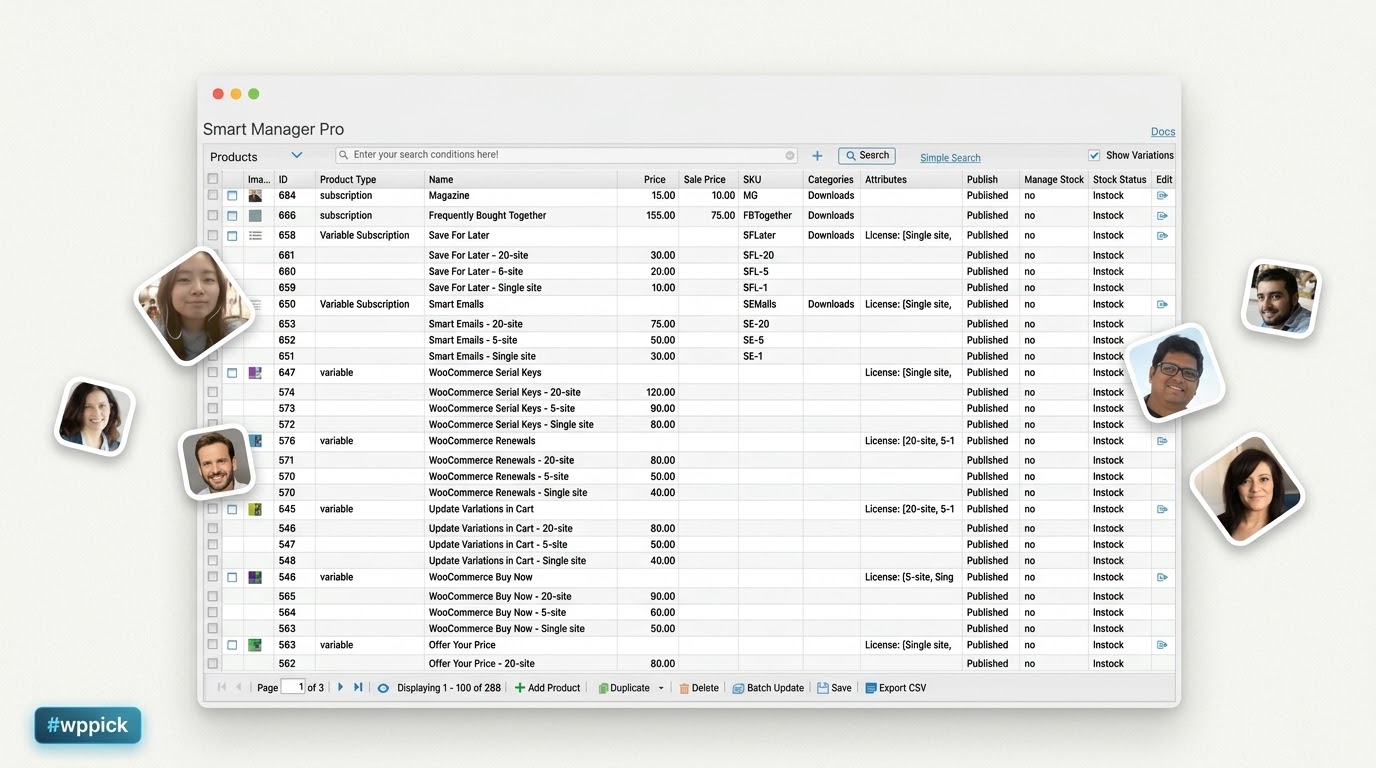Click the edit icon for Magazine row
The image size is (1376, 768).
pyautogui.click(x=1162, y=196)
